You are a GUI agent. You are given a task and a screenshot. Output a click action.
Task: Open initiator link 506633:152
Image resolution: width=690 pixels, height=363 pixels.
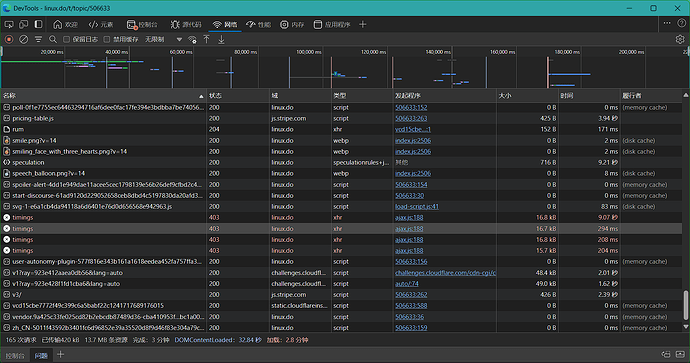click(x=411, y=107)
